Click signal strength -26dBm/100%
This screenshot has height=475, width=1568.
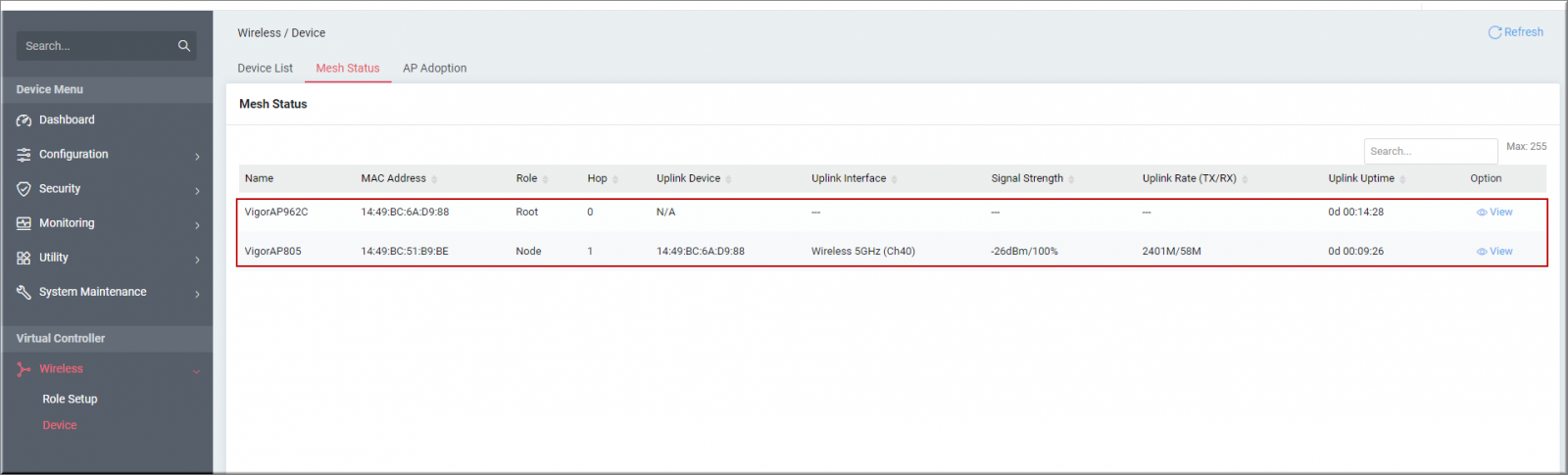[x=1024, y=251]
